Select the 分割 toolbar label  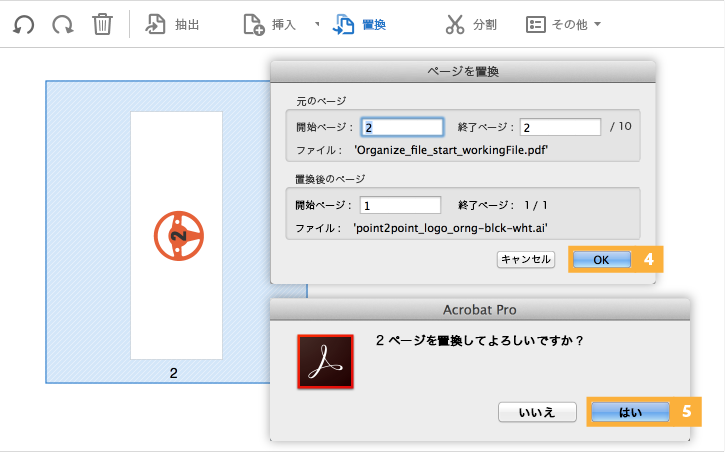(x=485, y=24)
